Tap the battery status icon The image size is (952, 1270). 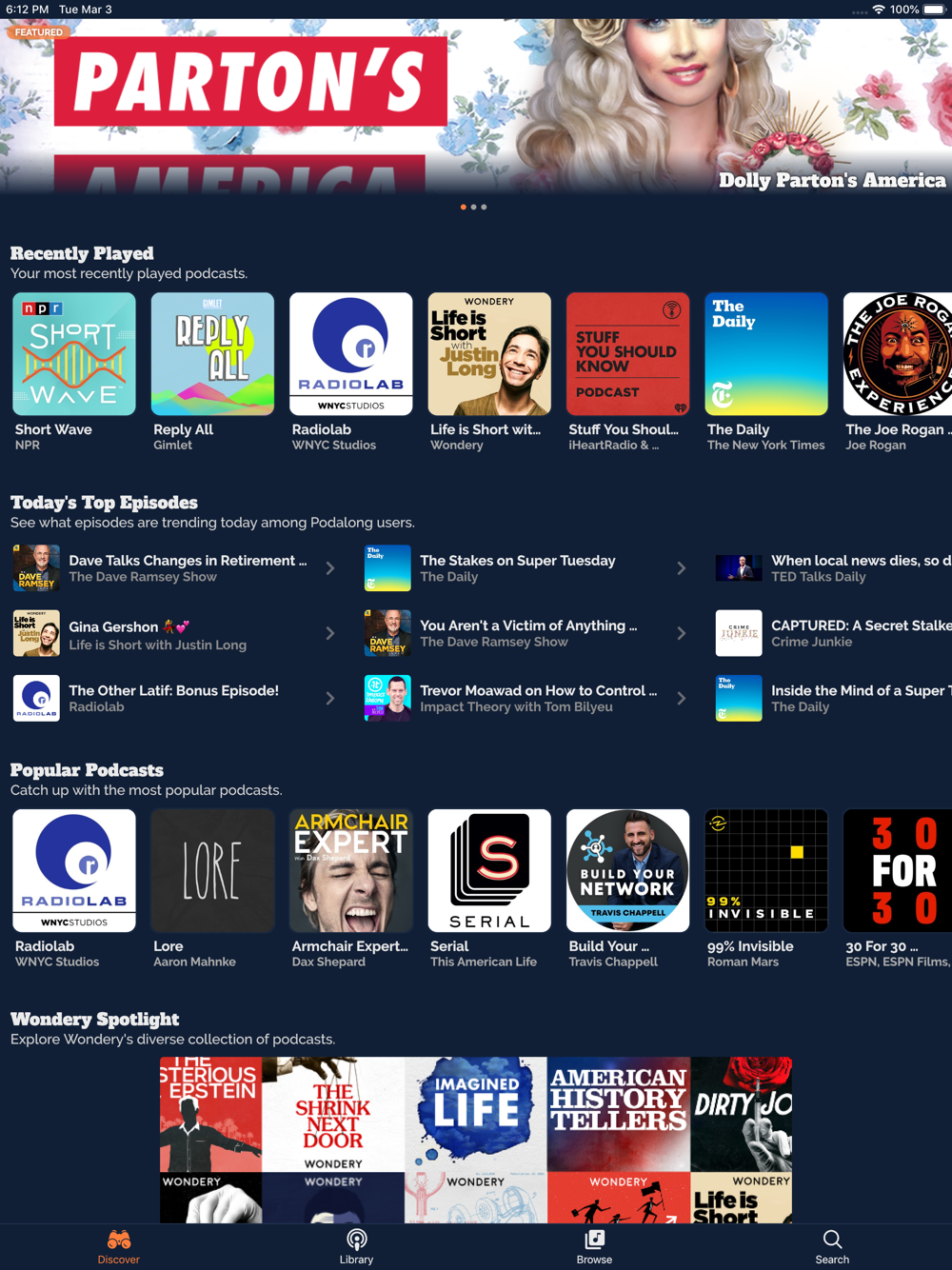(934, 10)
